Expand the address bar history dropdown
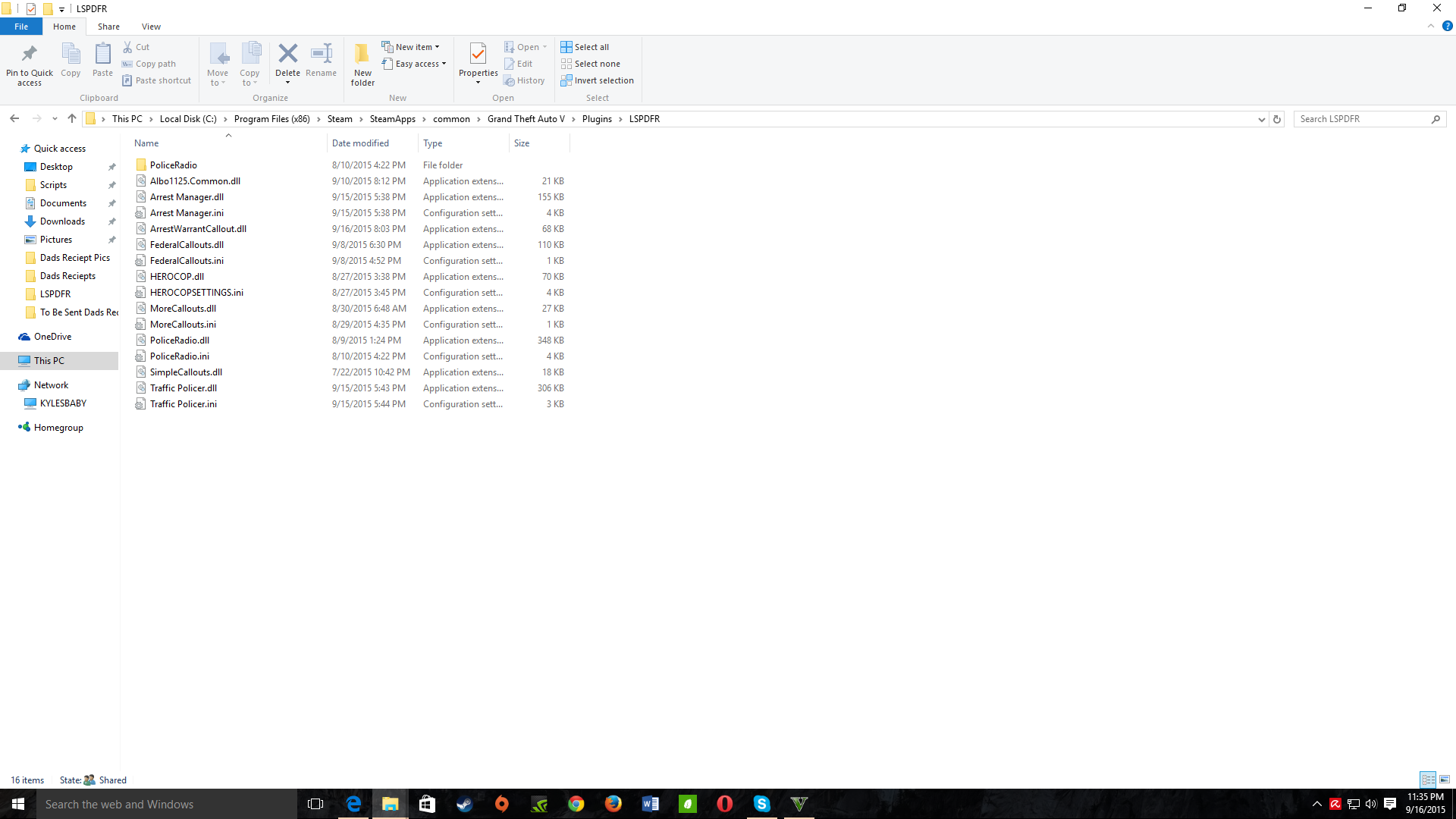Image resolution: width=1456 pixels, height=819 pixels. click(x=1261, y=119)
